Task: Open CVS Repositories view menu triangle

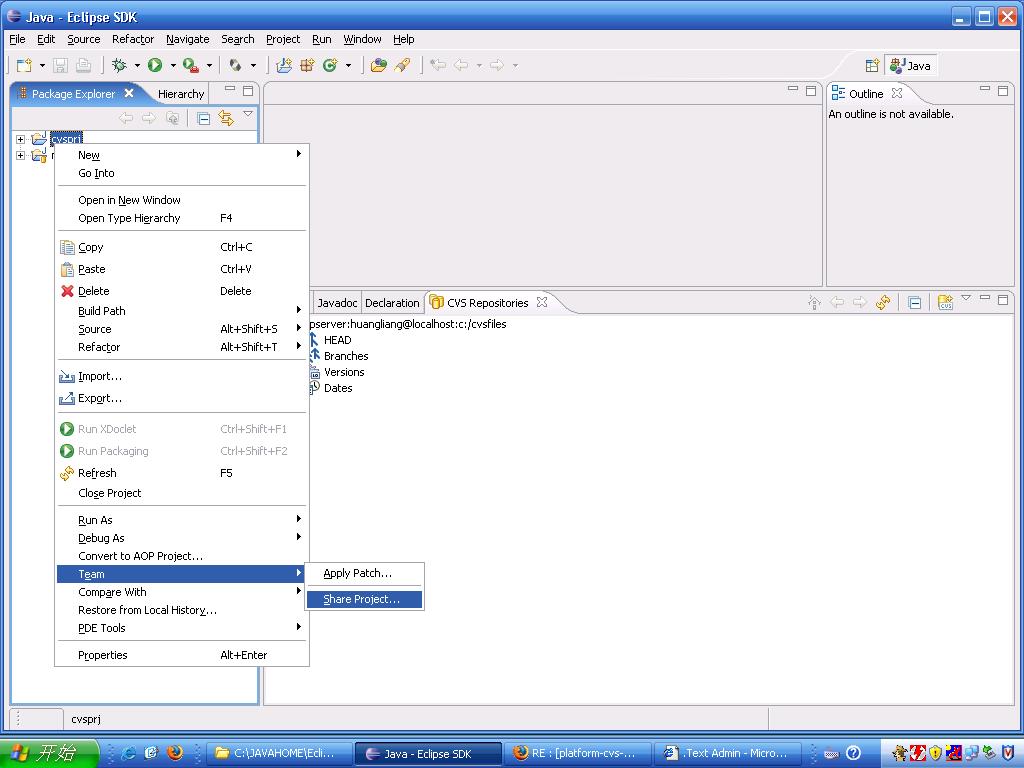Action: [966, 298]
